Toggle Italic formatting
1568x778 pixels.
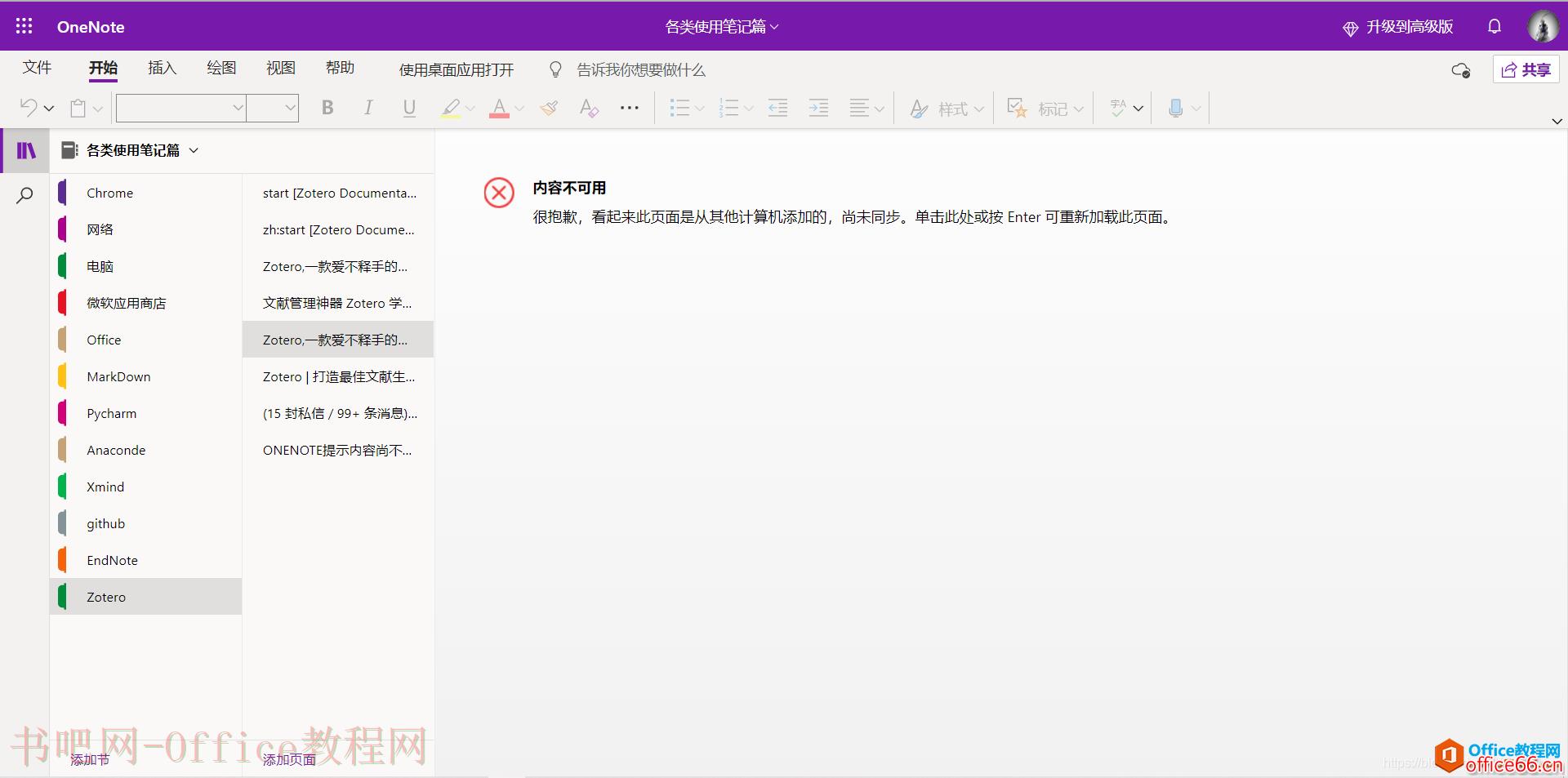368,108
